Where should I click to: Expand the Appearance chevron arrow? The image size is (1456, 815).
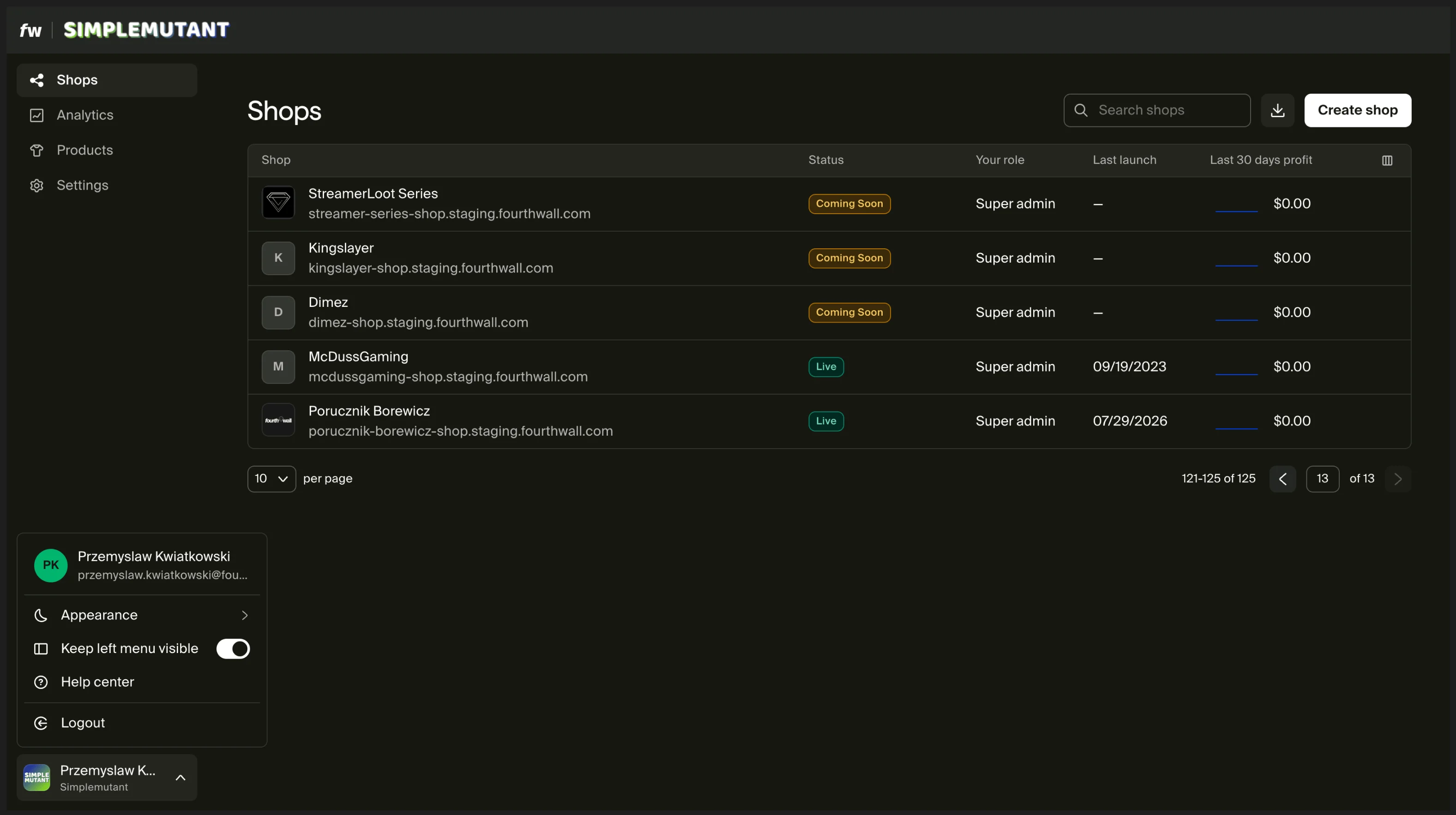pyautogui.click(x=244, y=615)
